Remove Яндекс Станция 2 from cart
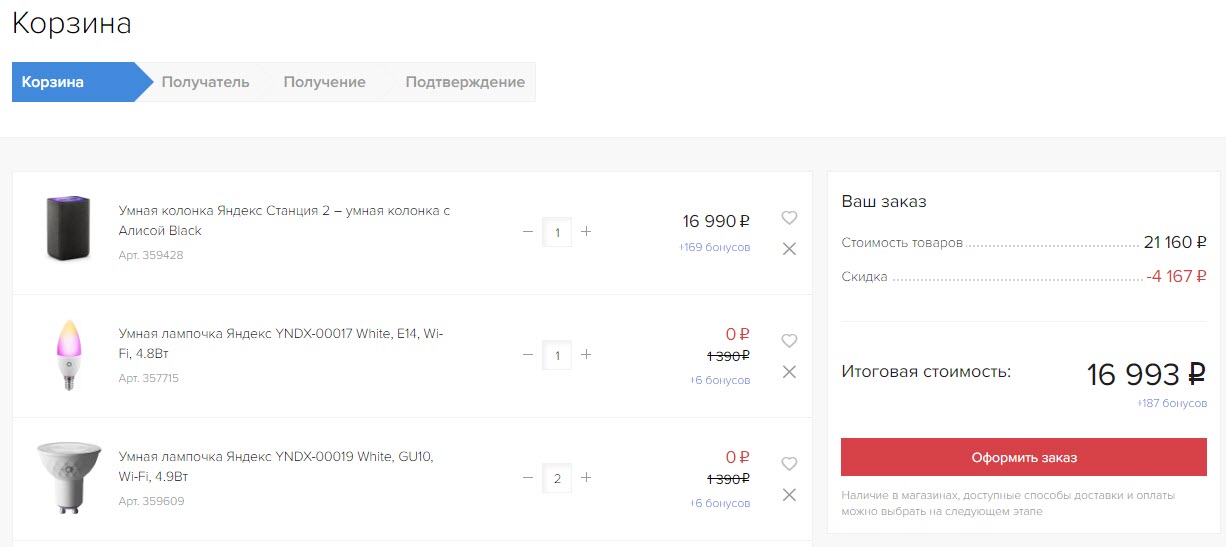The height and width of the screenshot is (547, 1226). (x=789, y=249)
